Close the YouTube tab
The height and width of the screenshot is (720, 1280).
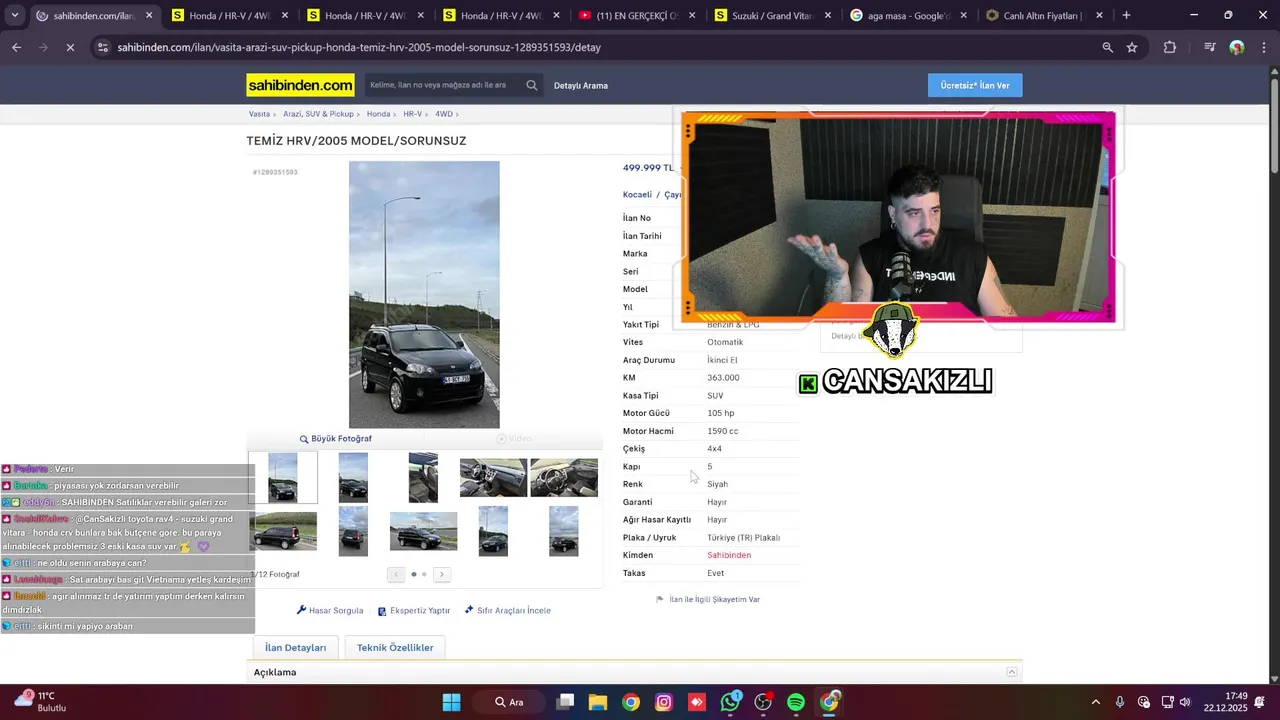point(692,16)
